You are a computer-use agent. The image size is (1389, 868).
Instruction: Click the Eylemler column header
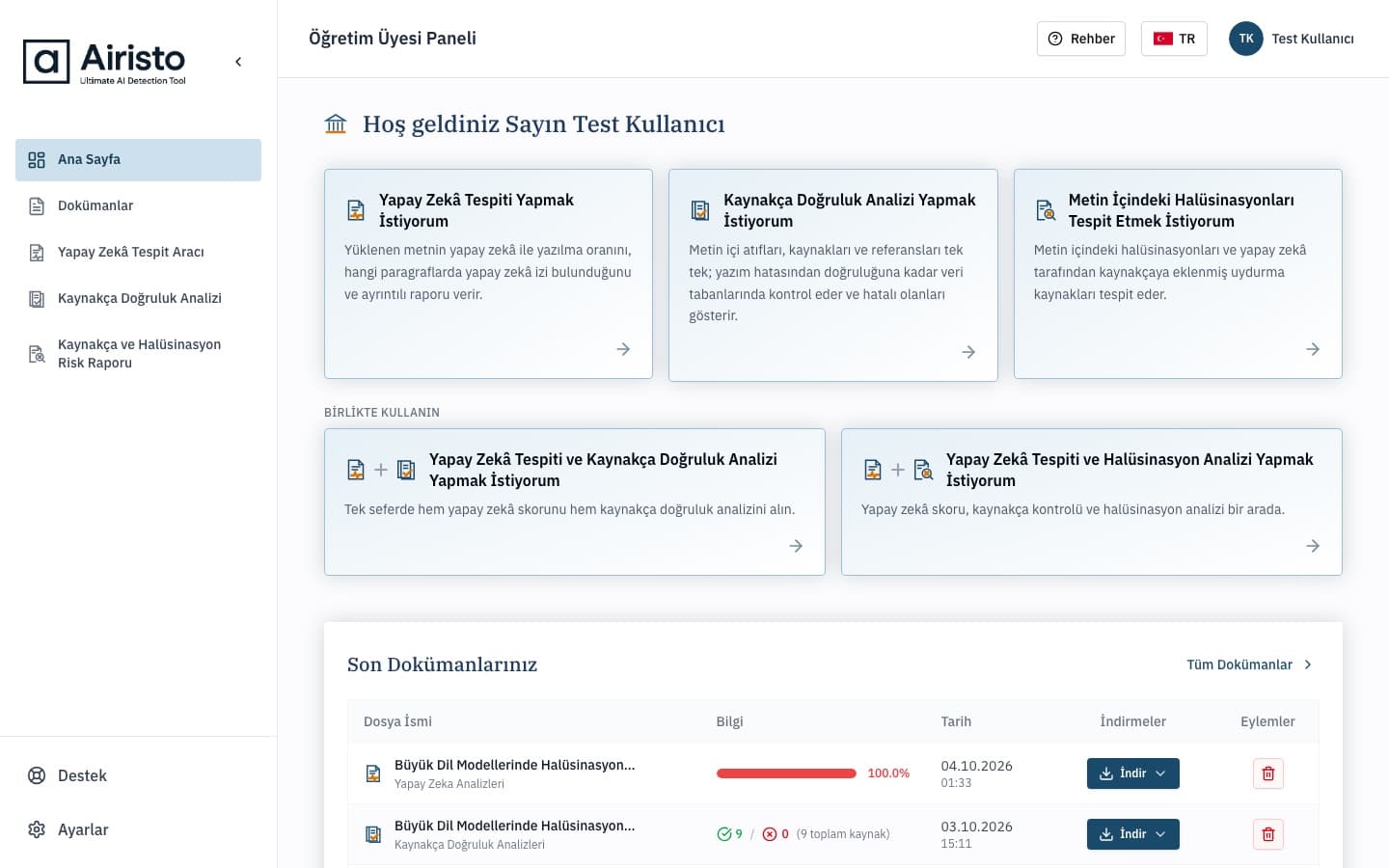[1267, 721]
